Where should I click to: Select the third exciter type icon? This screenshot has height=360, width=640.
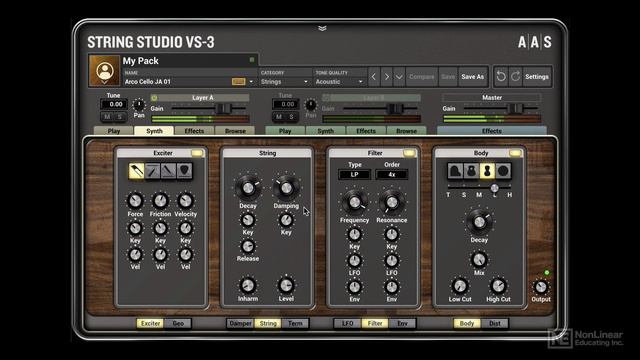click(x=168, y=171)
